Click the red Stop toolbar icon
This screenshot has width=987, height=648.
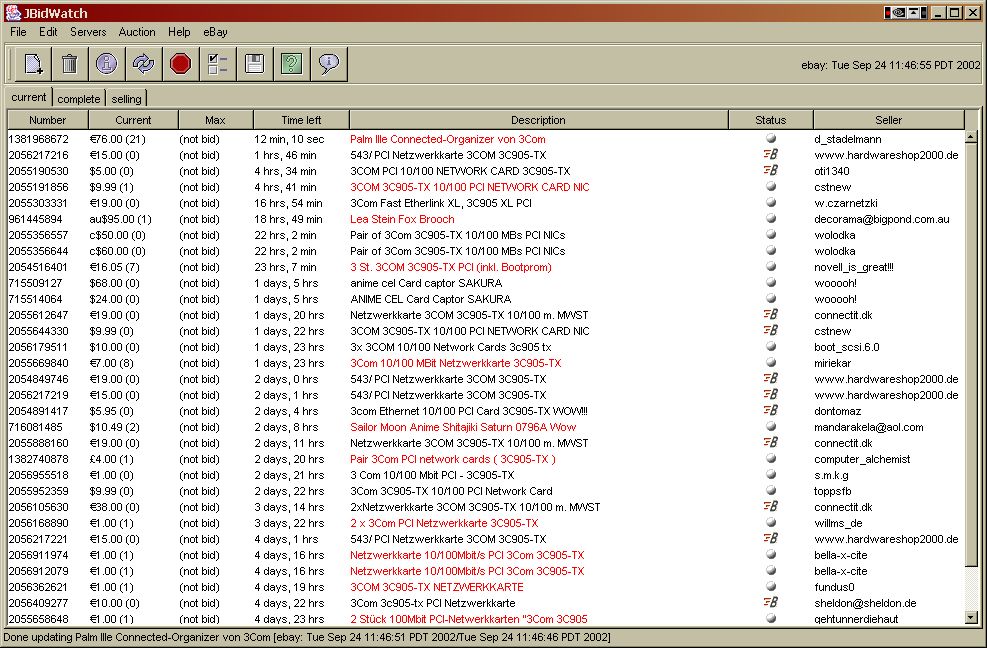click(x=181, y=64)
